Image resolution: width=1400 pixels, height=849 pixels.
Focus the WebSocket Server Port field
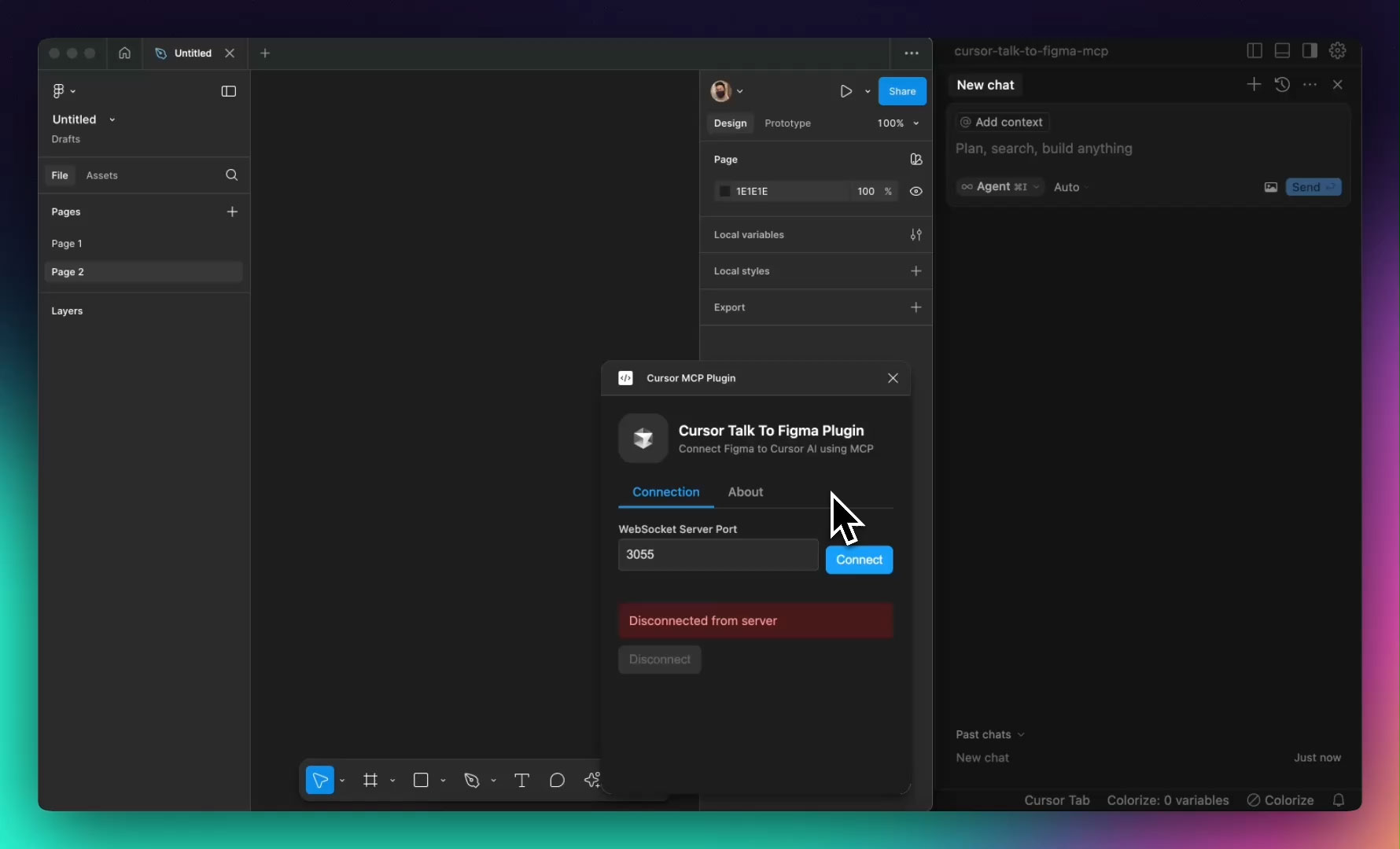[718, 554]
